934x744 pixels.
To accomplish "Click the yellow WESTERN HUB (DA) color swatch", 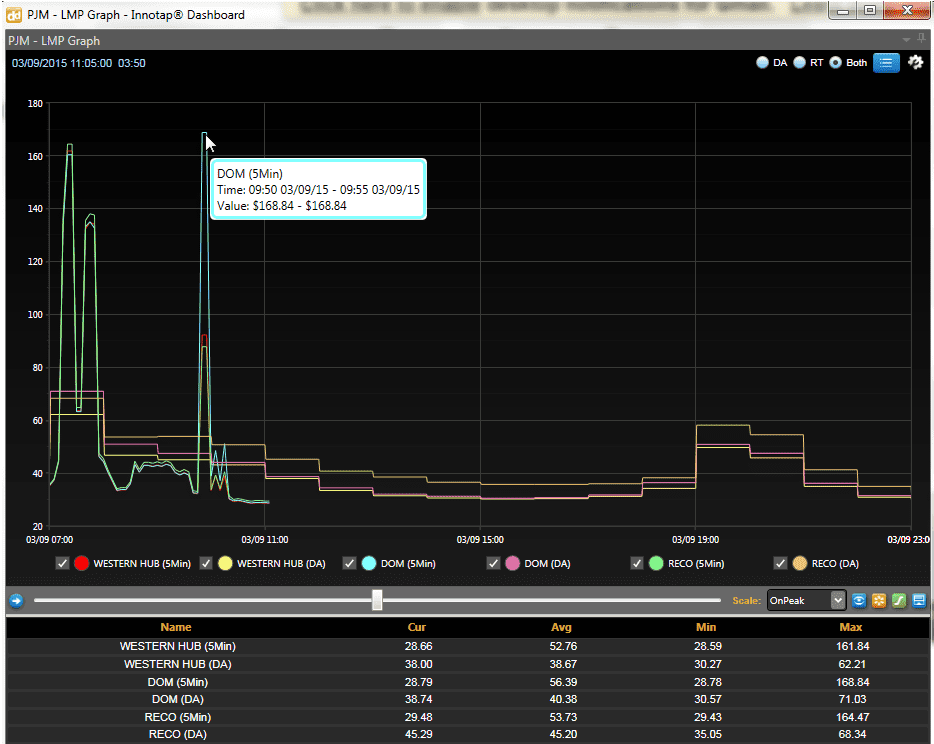I will pyautogui.click(x=225, y=563).
